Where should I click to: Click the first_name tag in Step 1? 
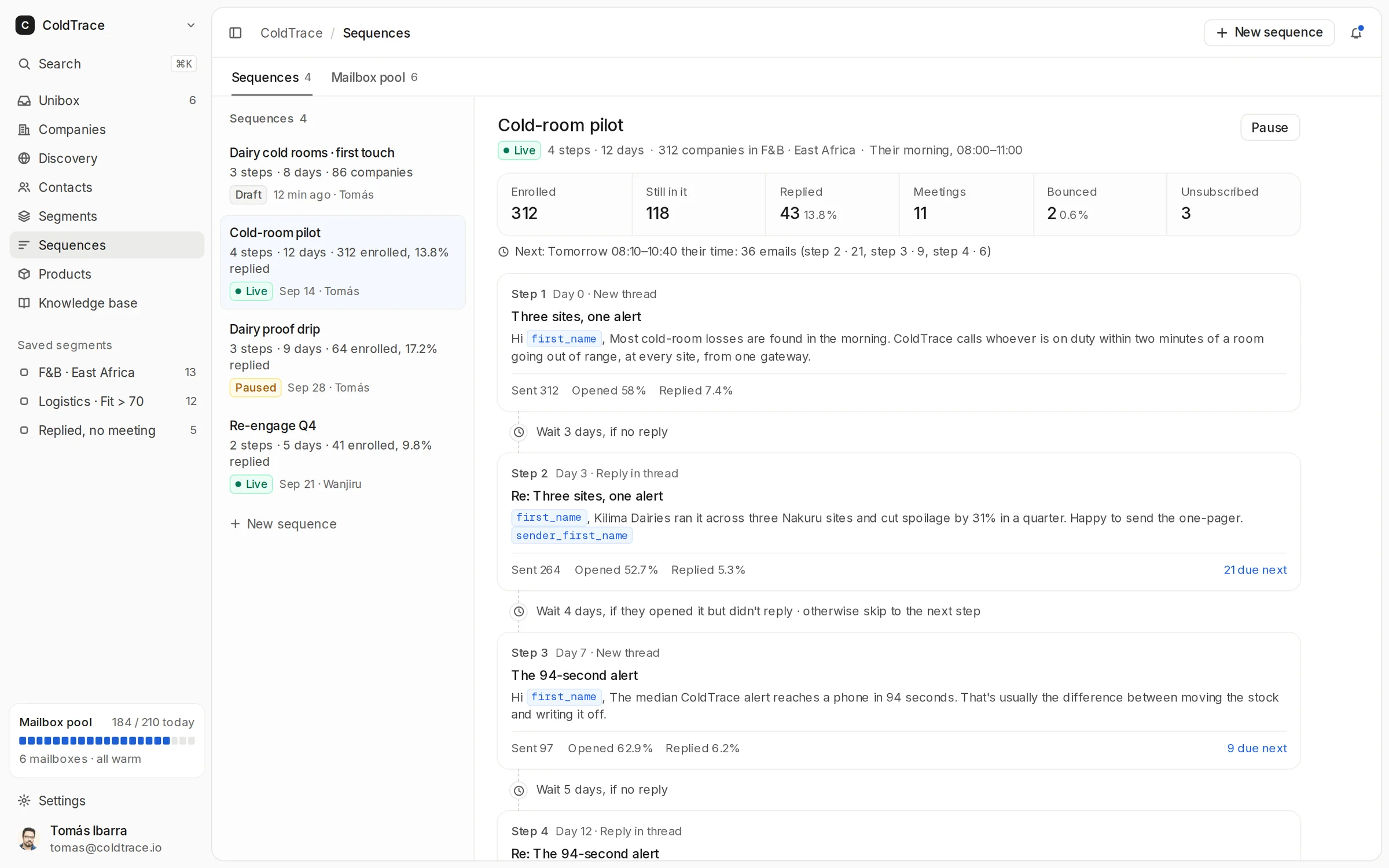[564, 339]
